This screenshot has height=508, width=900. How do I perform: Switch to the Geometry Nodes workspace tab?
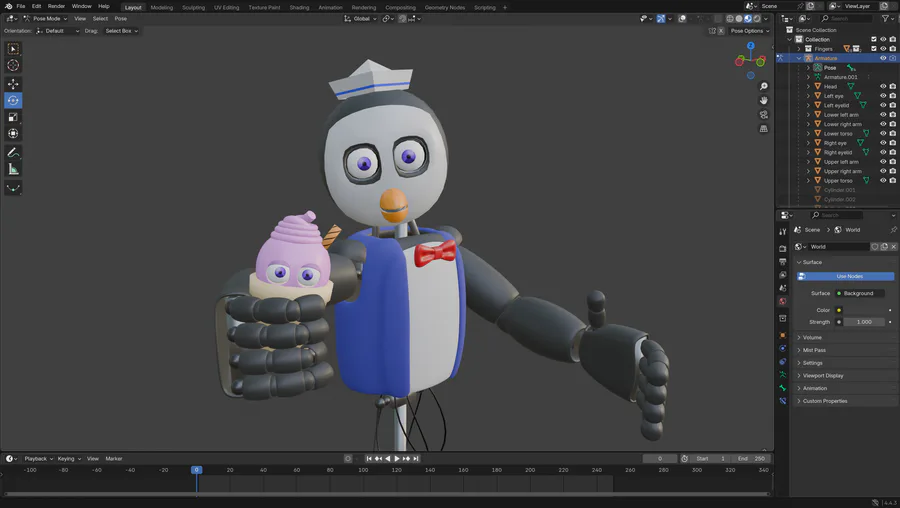pyautogui.click(x=445, y=7)
